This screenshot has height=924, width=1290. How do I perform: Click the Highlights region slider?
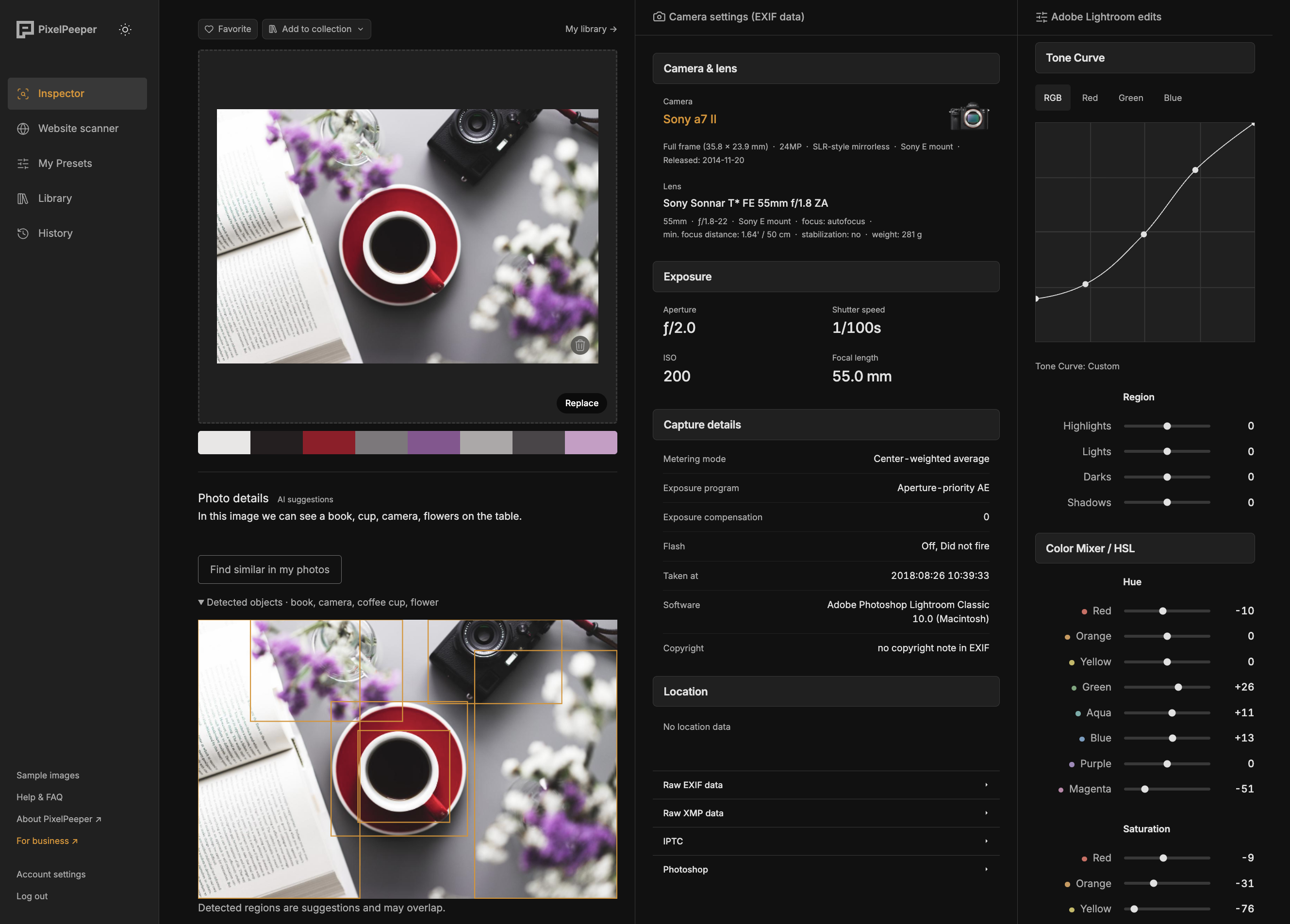pyautogui.click(x=1167, y=426)
